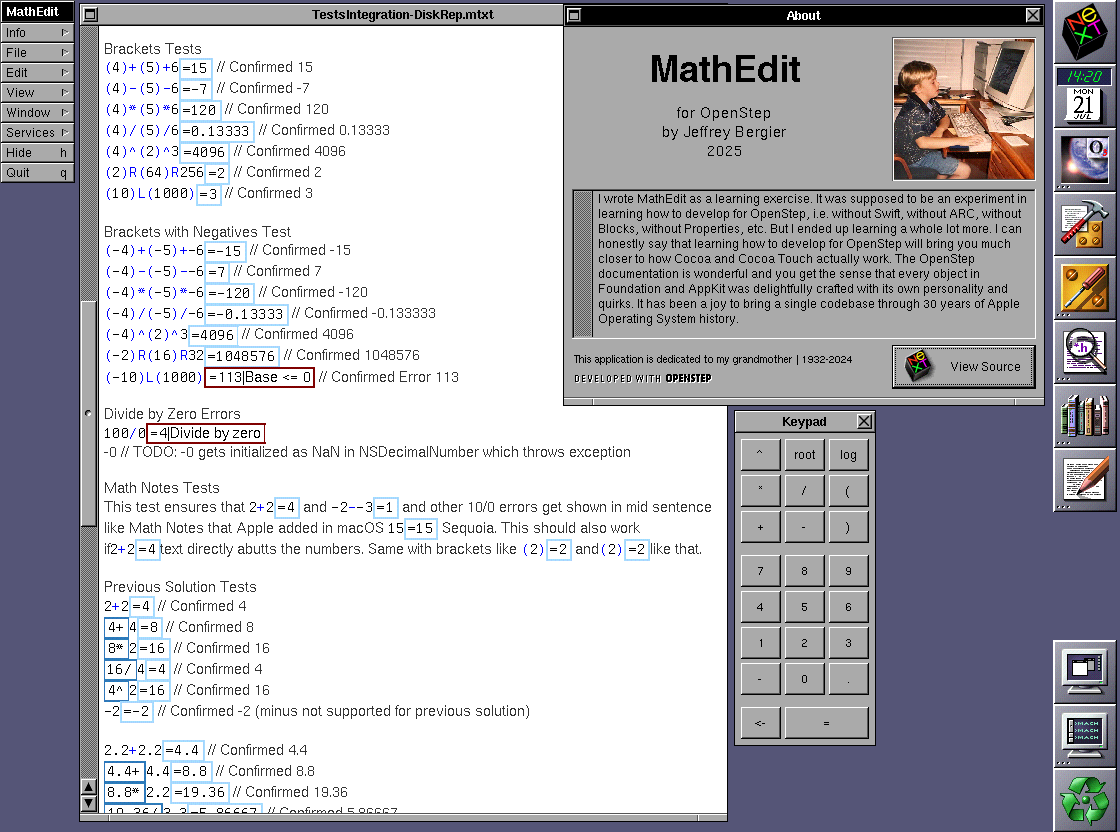The image size is (1120, 832).
Task: Select Hide from the MathEdit menu
Action: (x=37, y=153)
